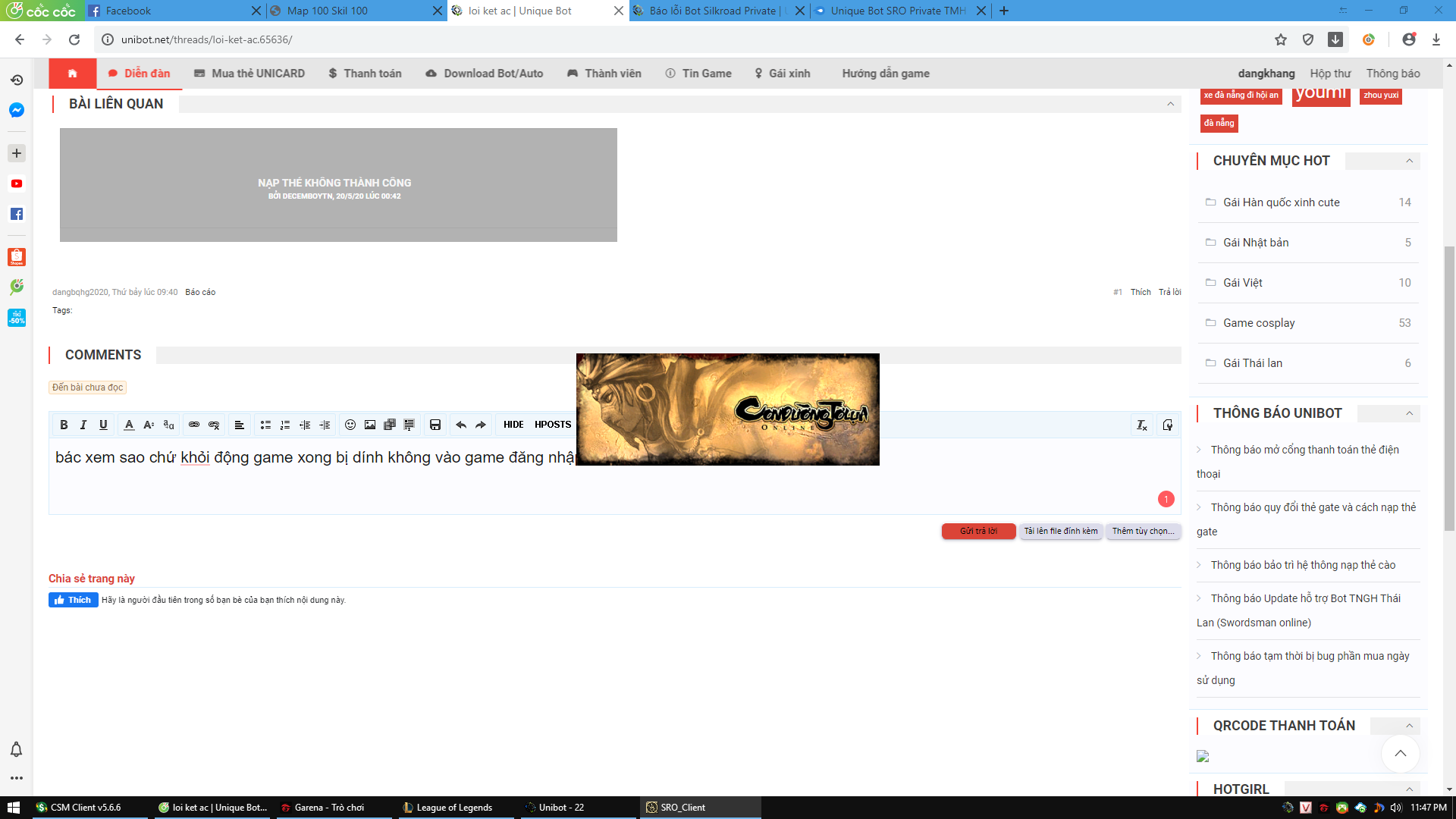Insert numbered list
The image size is (1456, 819).
click(x=285, y=425)
